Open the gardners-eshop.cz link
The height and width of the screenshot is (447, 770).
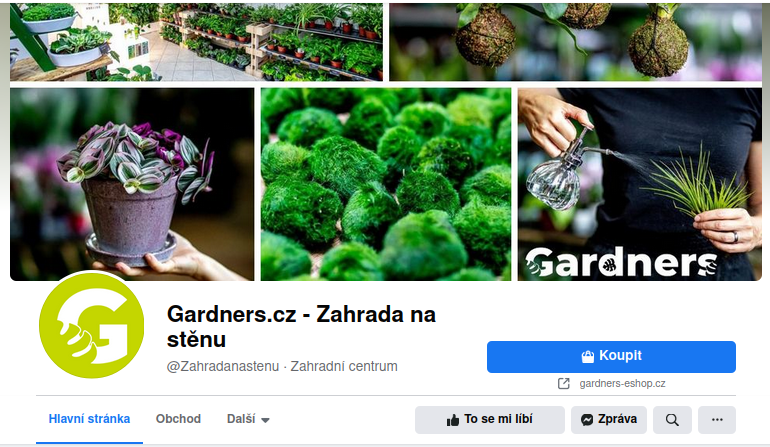coord(622,384)
